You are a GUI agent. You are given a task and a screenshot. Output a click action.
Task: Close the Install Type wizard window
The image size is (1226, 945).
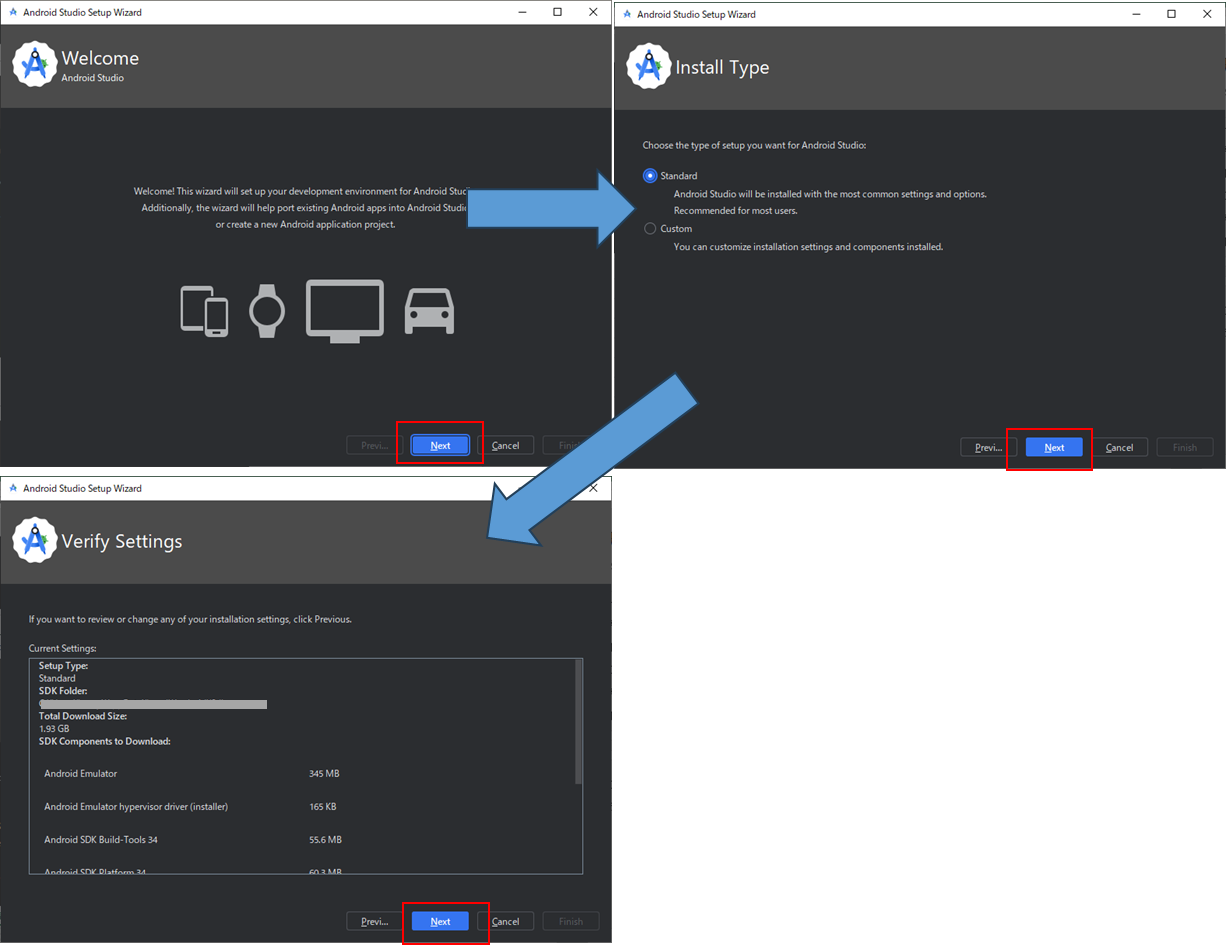coord(1207,14)
